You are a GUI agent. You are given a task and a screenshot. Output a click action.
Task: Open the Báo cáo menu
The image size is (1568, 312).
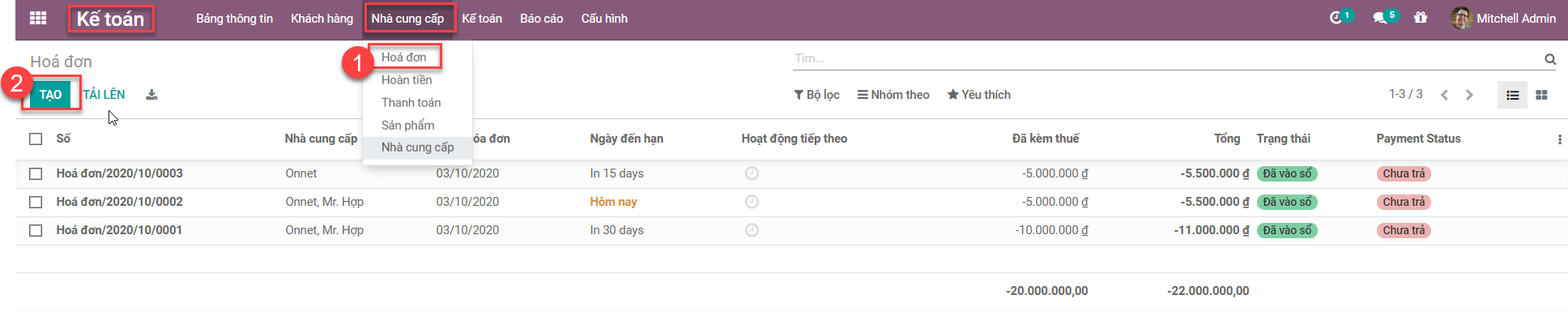point(541,19)
